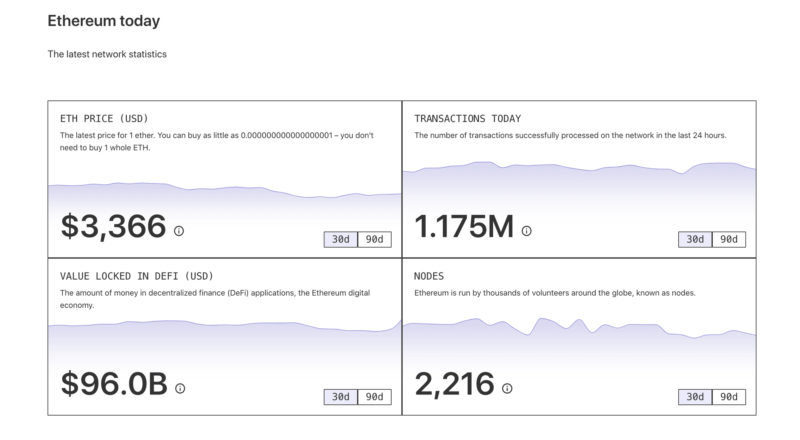Click the Value Locked in DeFi chart
Image resolution: width=800 pixels, height=440 pixels.
[x=224, y=340]
